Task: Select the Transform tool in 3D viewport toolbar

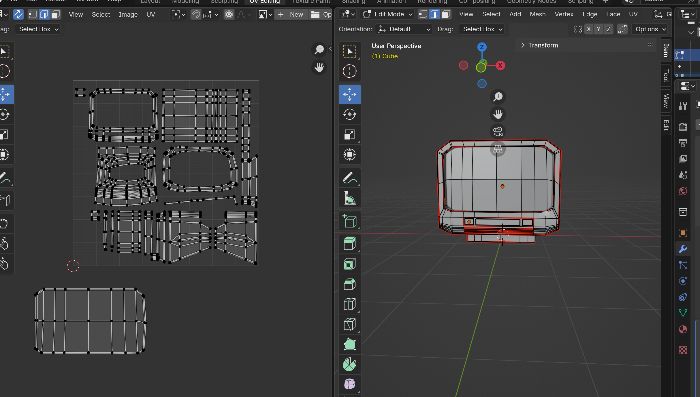Action: coord(350,155)
